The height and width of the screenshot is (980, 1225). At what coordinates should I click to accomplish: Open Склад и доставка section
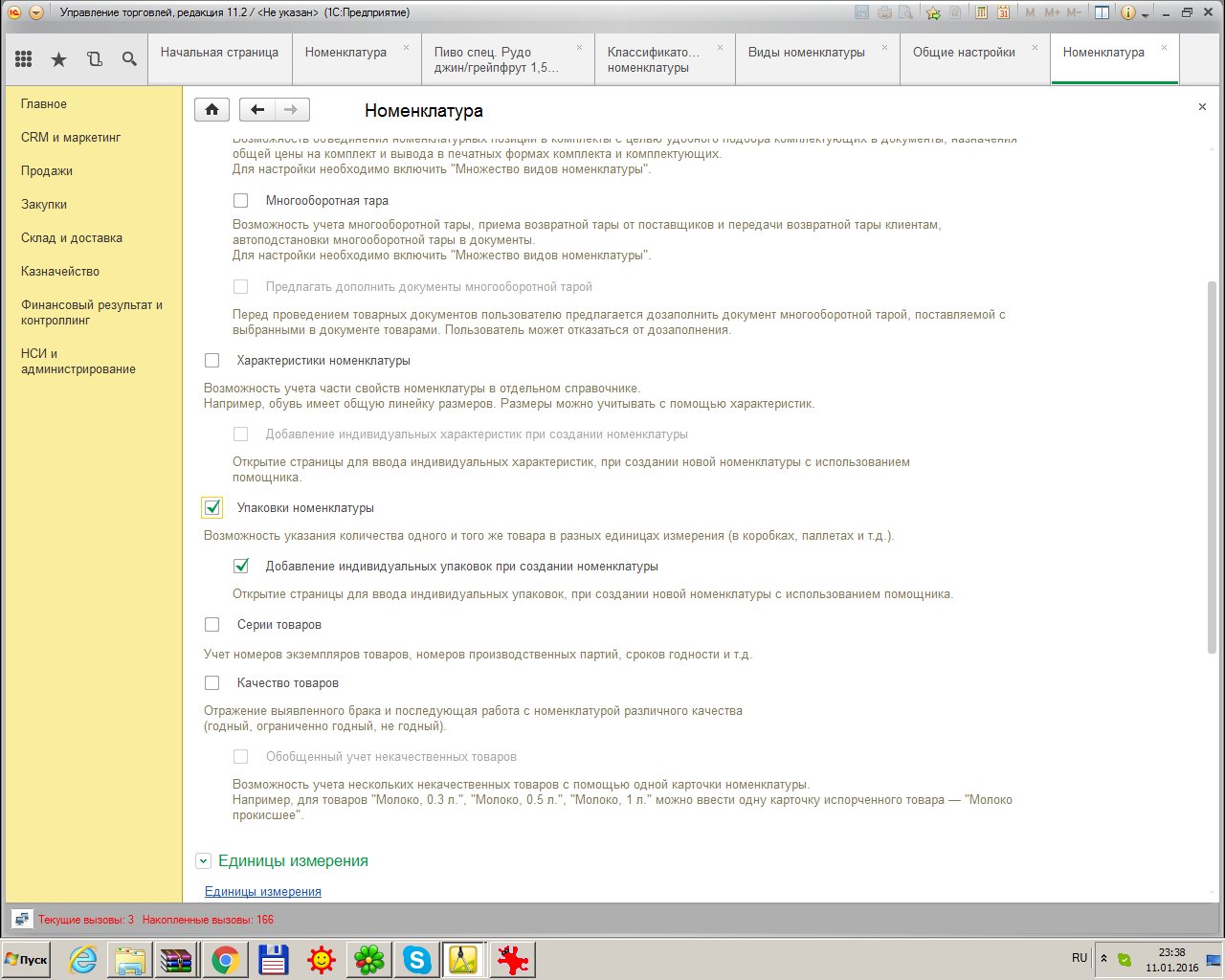click(72, 238)
